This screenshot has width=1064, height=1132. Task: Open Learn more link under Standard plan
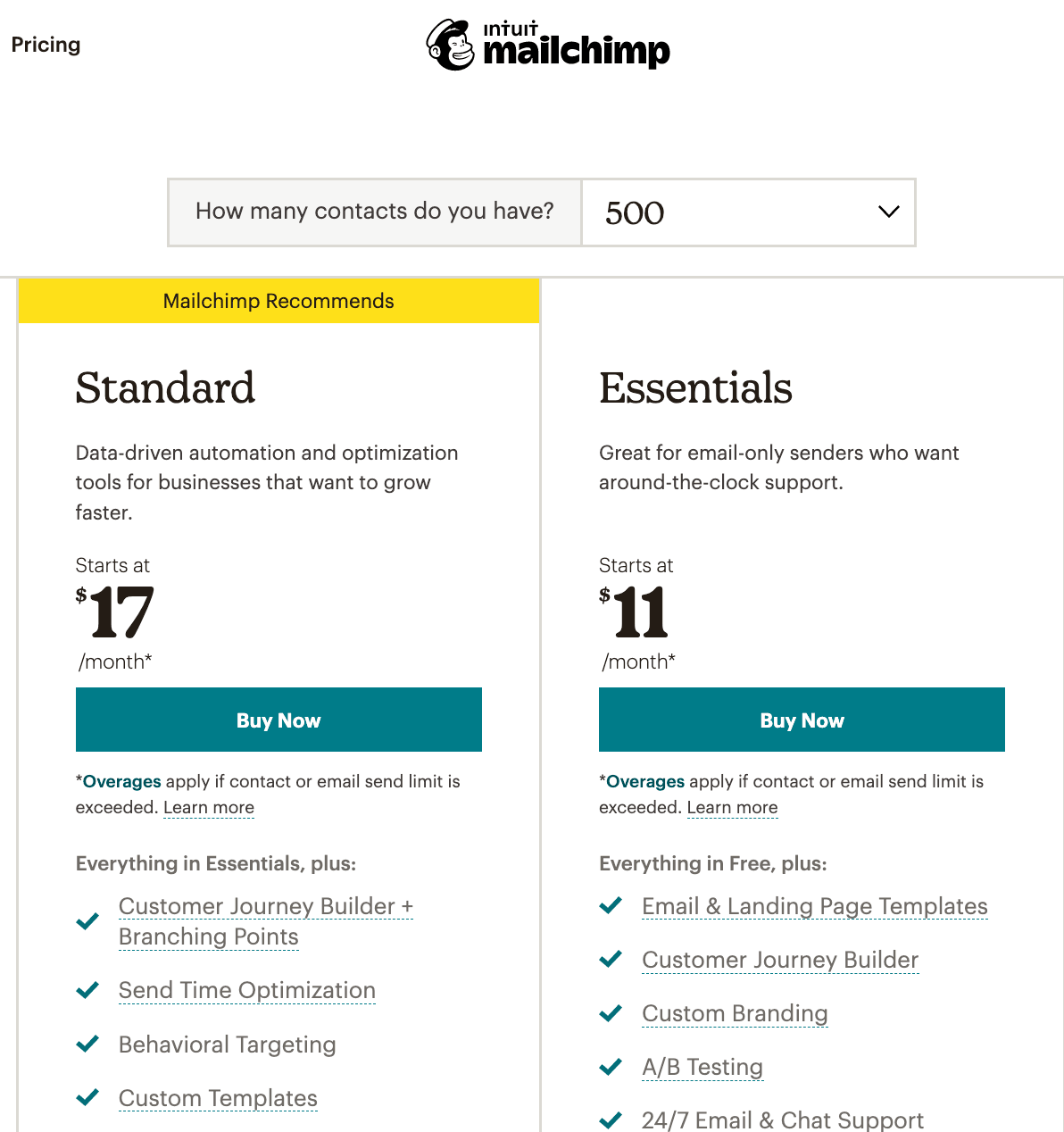click(x=209, y=807)
